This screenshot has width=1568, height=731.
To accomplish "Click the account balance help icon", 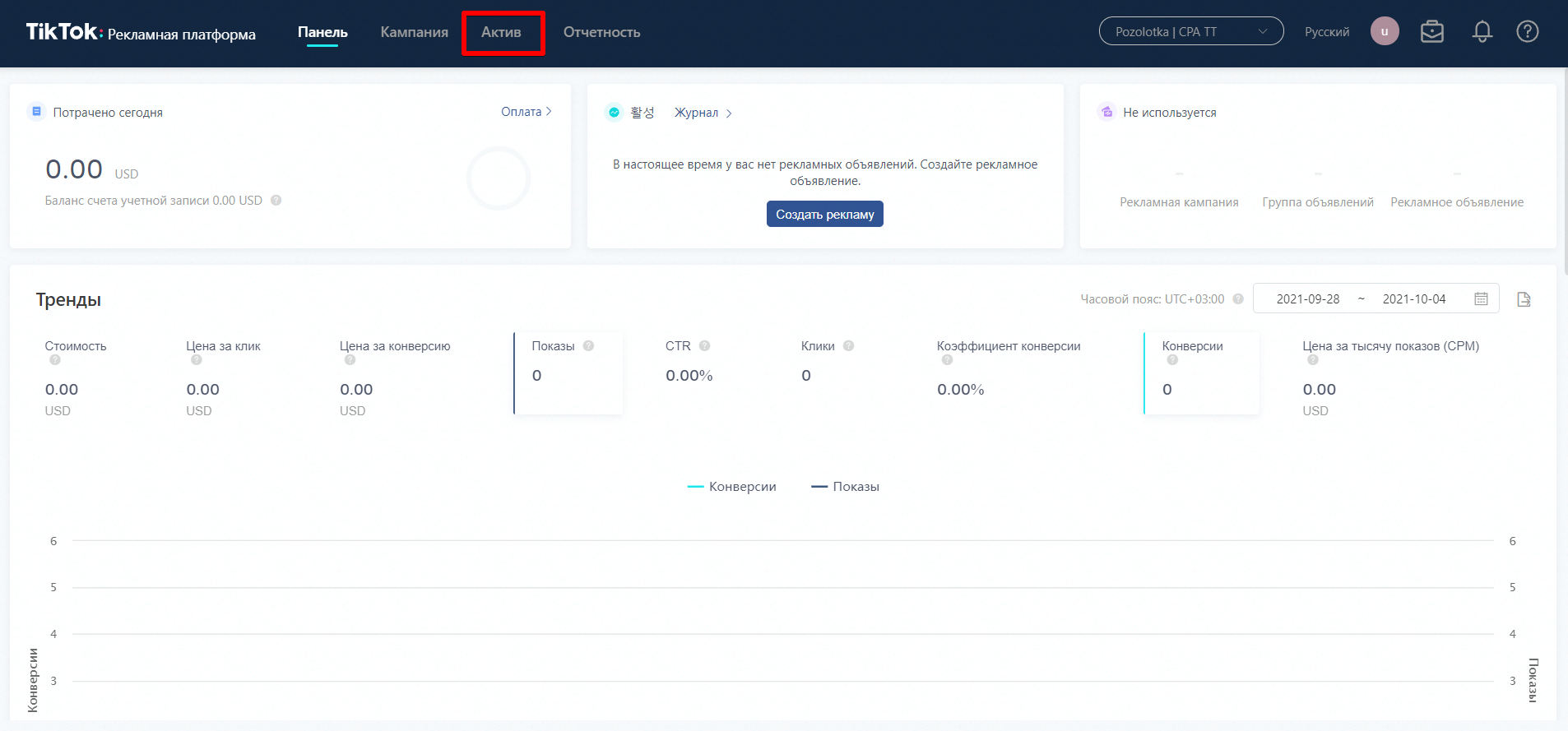I will pos(276,201).
